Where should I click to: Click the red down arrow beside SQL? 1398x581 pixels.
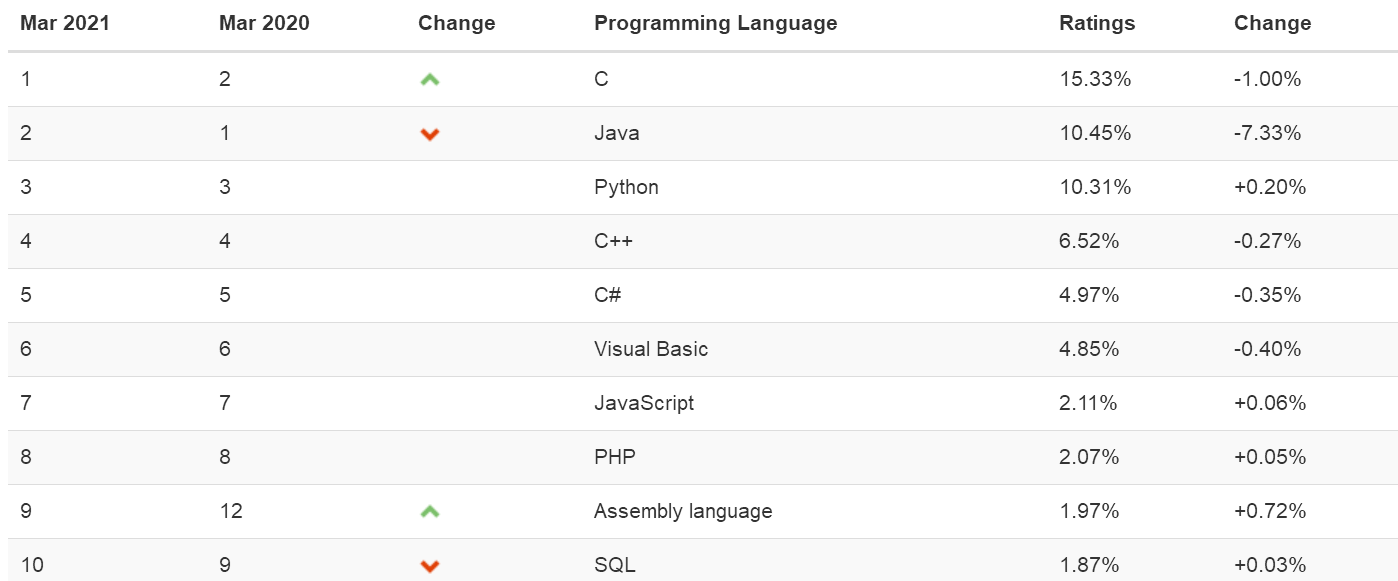[430, 566]
